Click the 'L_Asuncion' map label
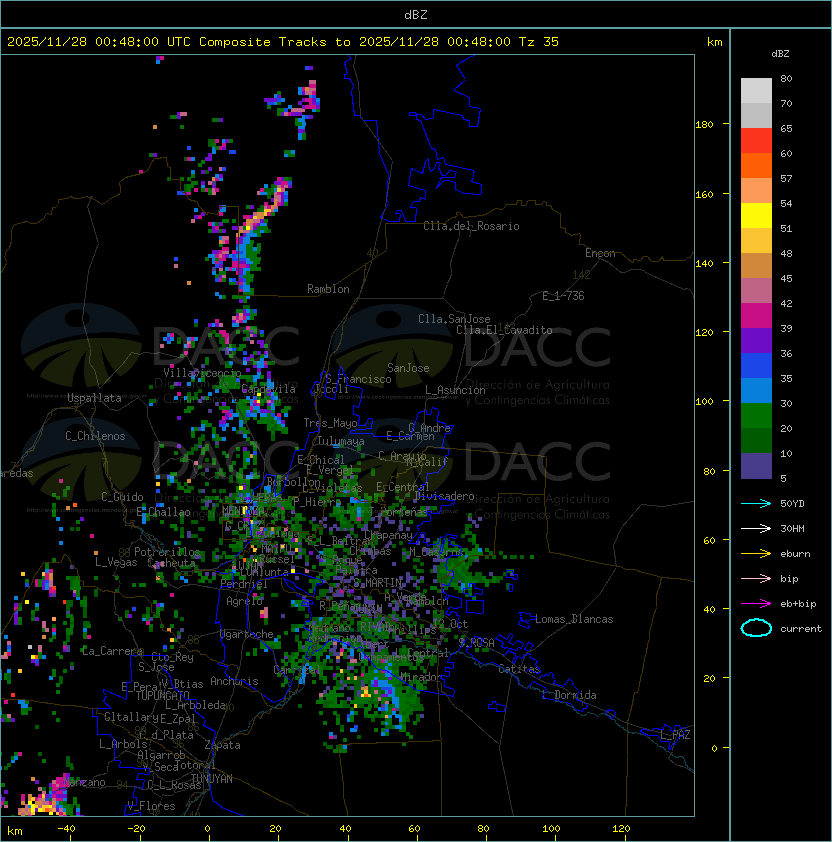Screen dimensions: 832x842 pyautogui.click(x=455, y=390)
